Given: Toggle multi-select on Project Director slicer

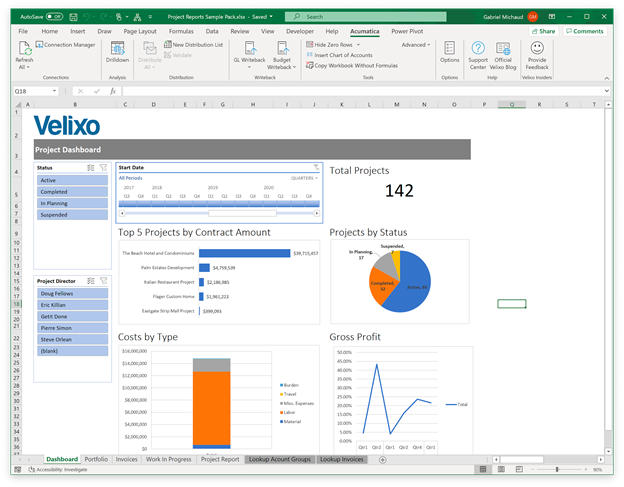Looking at the screenshot, I should pyautogui.click(x=91, y=281).
